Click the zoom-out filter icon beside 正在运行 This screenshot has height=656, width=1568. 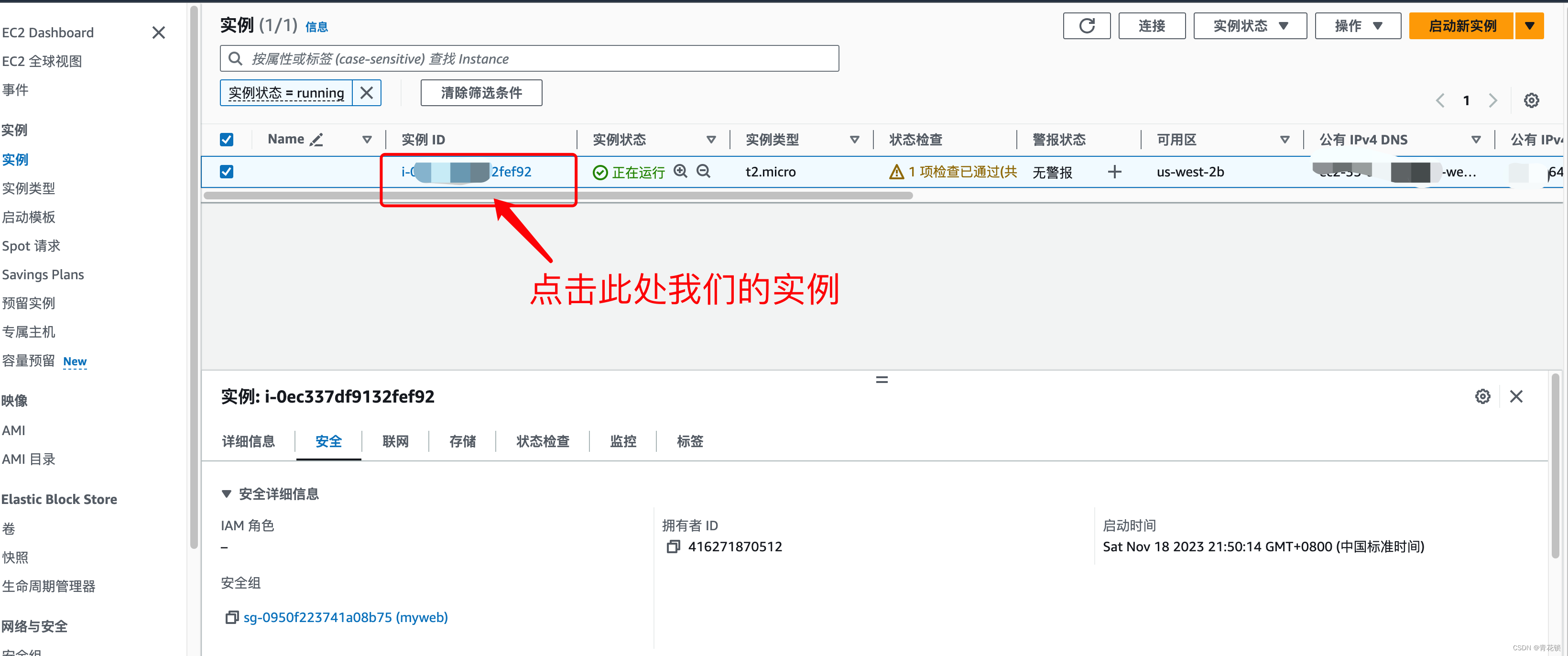(704, 172)
